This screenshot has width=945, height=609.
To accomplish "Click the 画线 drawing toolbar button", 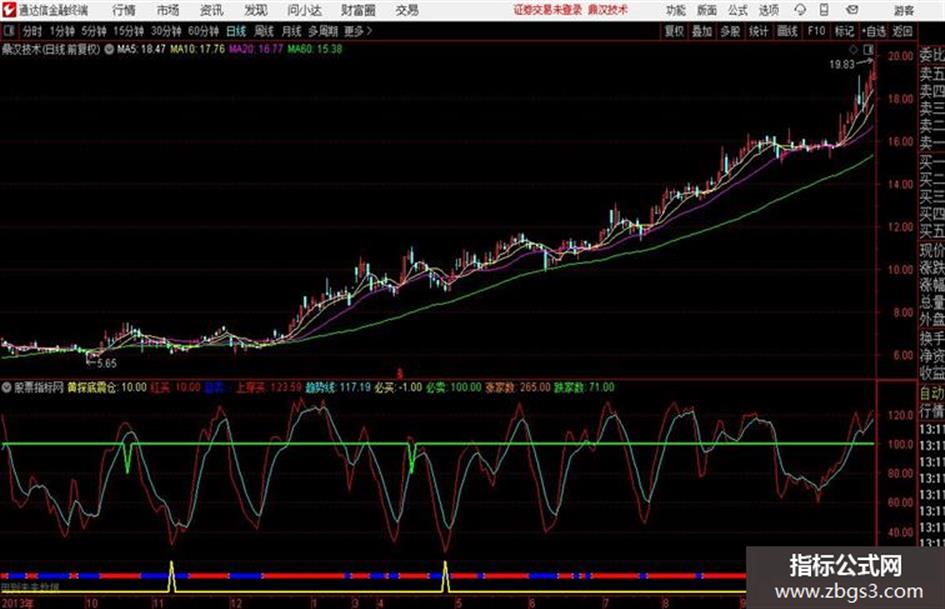I will (x=787, y=31).
